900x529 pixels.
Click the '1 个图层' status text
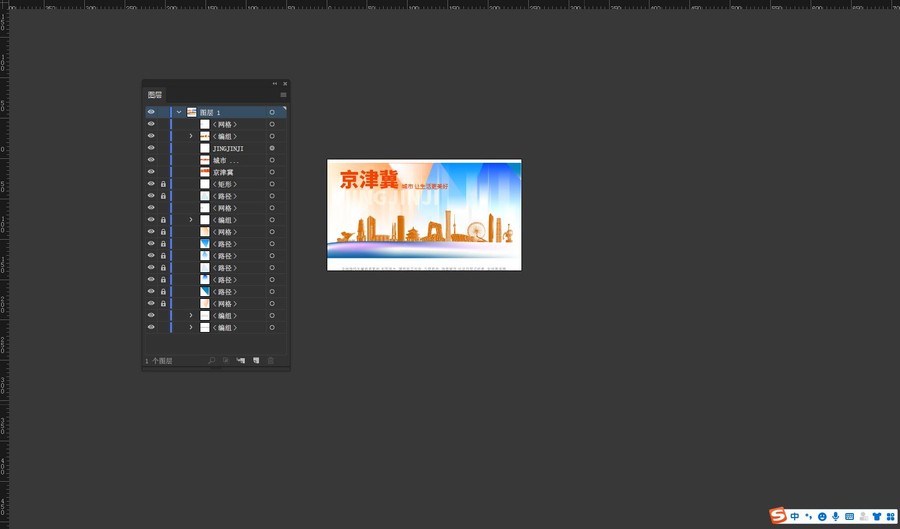tap(158, 361)
